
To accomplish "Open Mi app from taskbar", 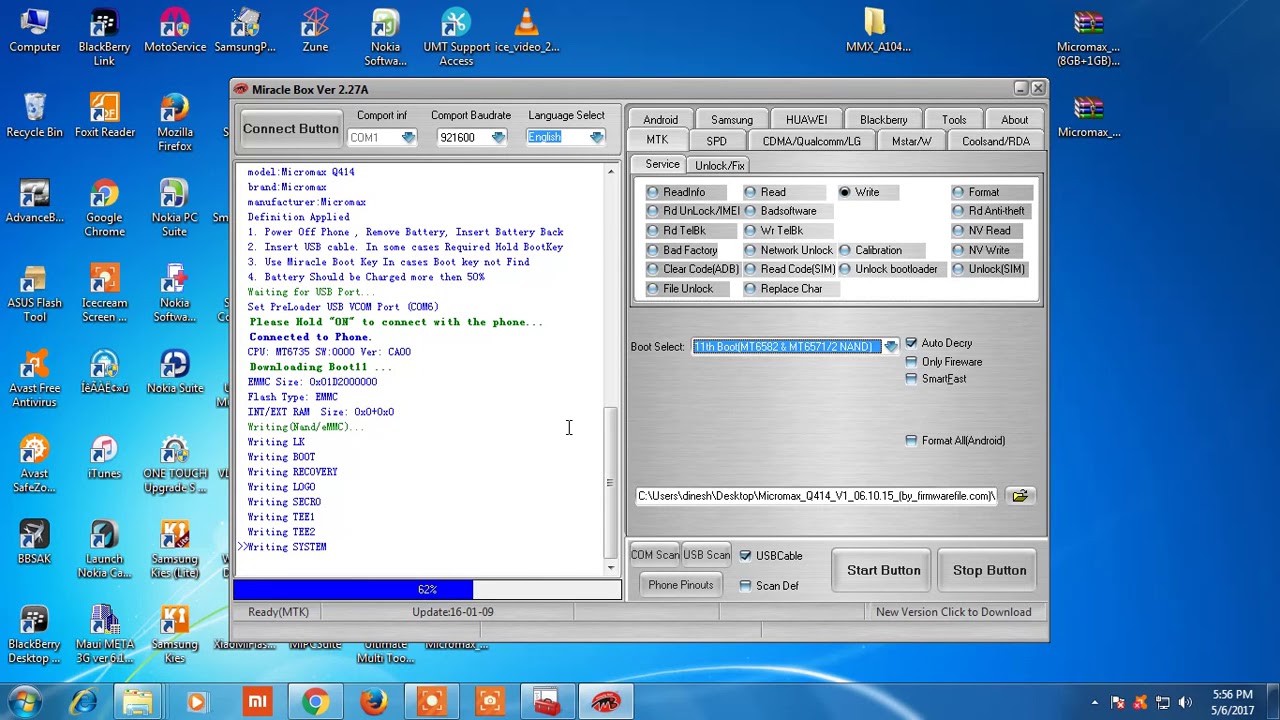I will tap(258, 702).
